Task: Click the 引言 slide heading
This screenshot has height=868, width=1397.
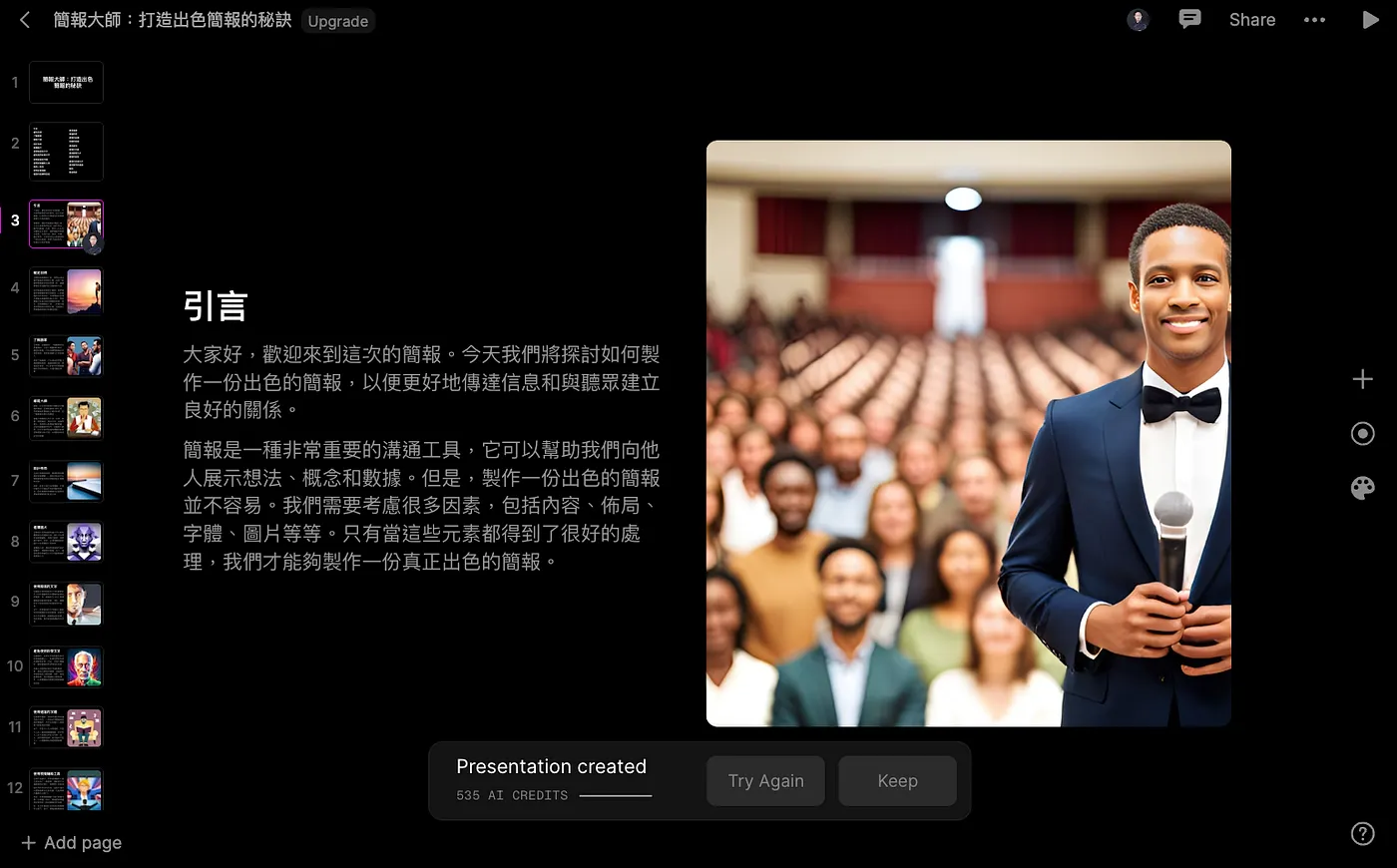Action: pyautogui.click(x=216, y=306)
